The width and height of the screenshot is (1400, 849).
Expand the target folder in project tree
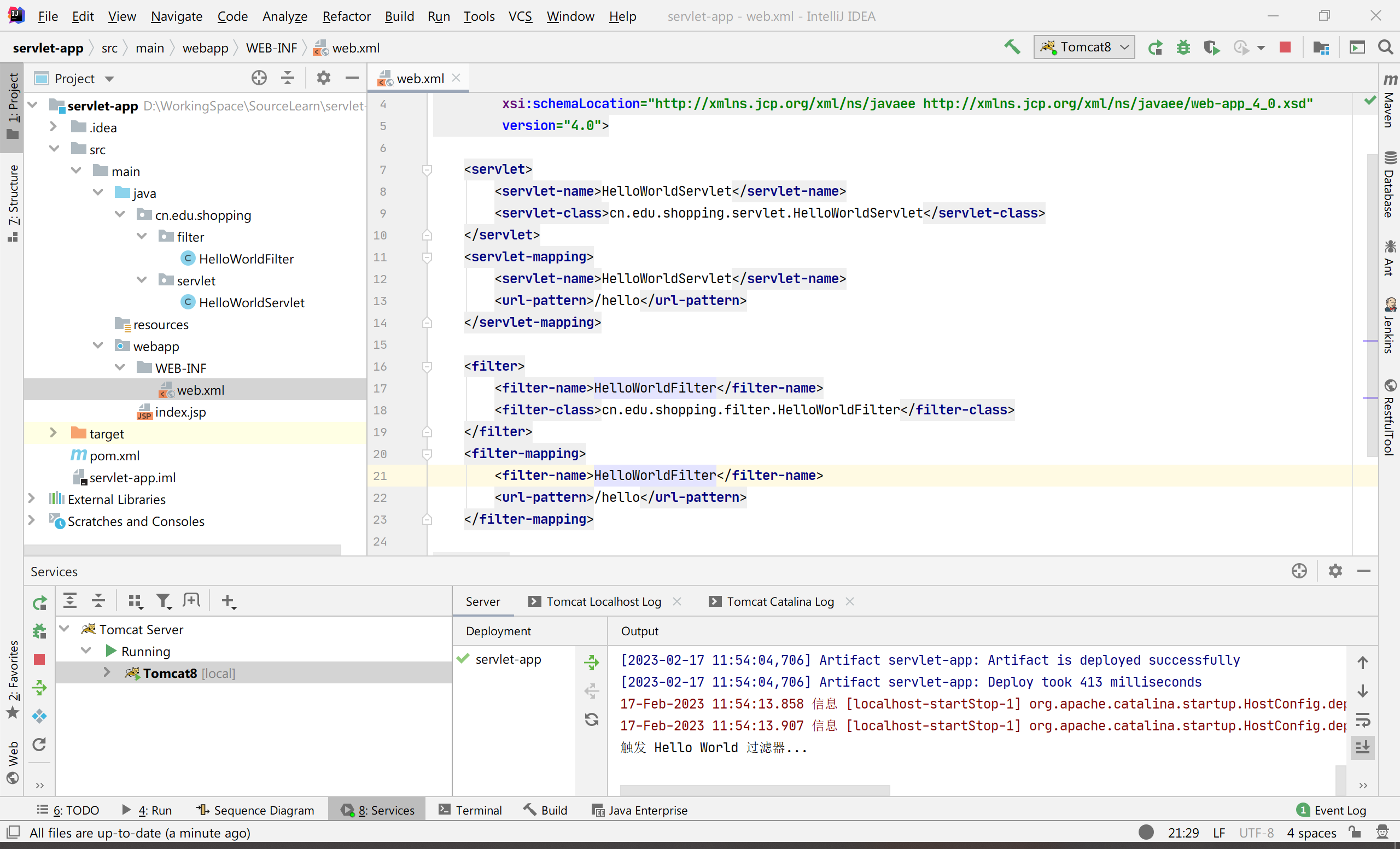tap(54, 434)
